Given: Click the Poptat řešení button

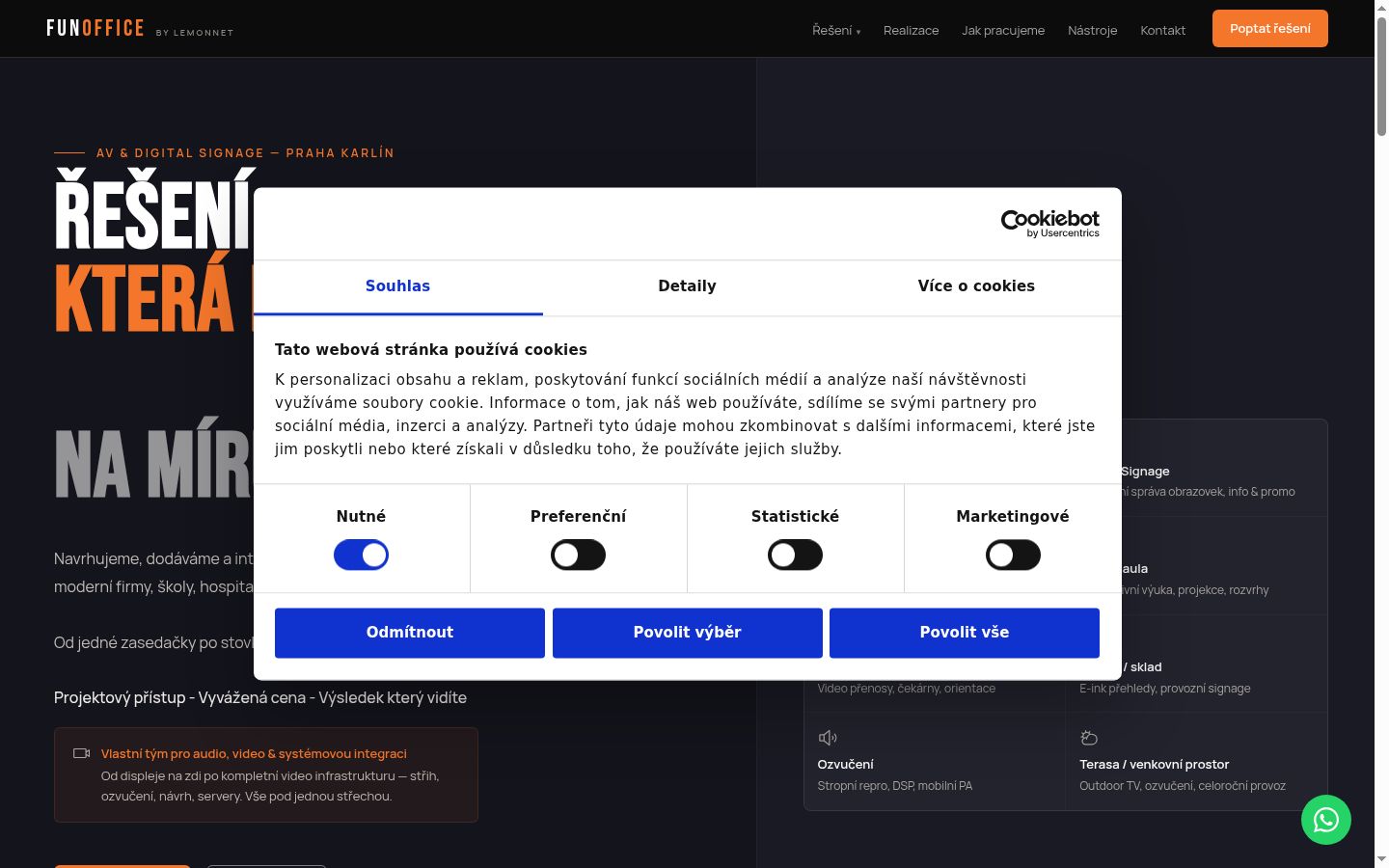Looking at the screenshot, I should click(1269, 28).
